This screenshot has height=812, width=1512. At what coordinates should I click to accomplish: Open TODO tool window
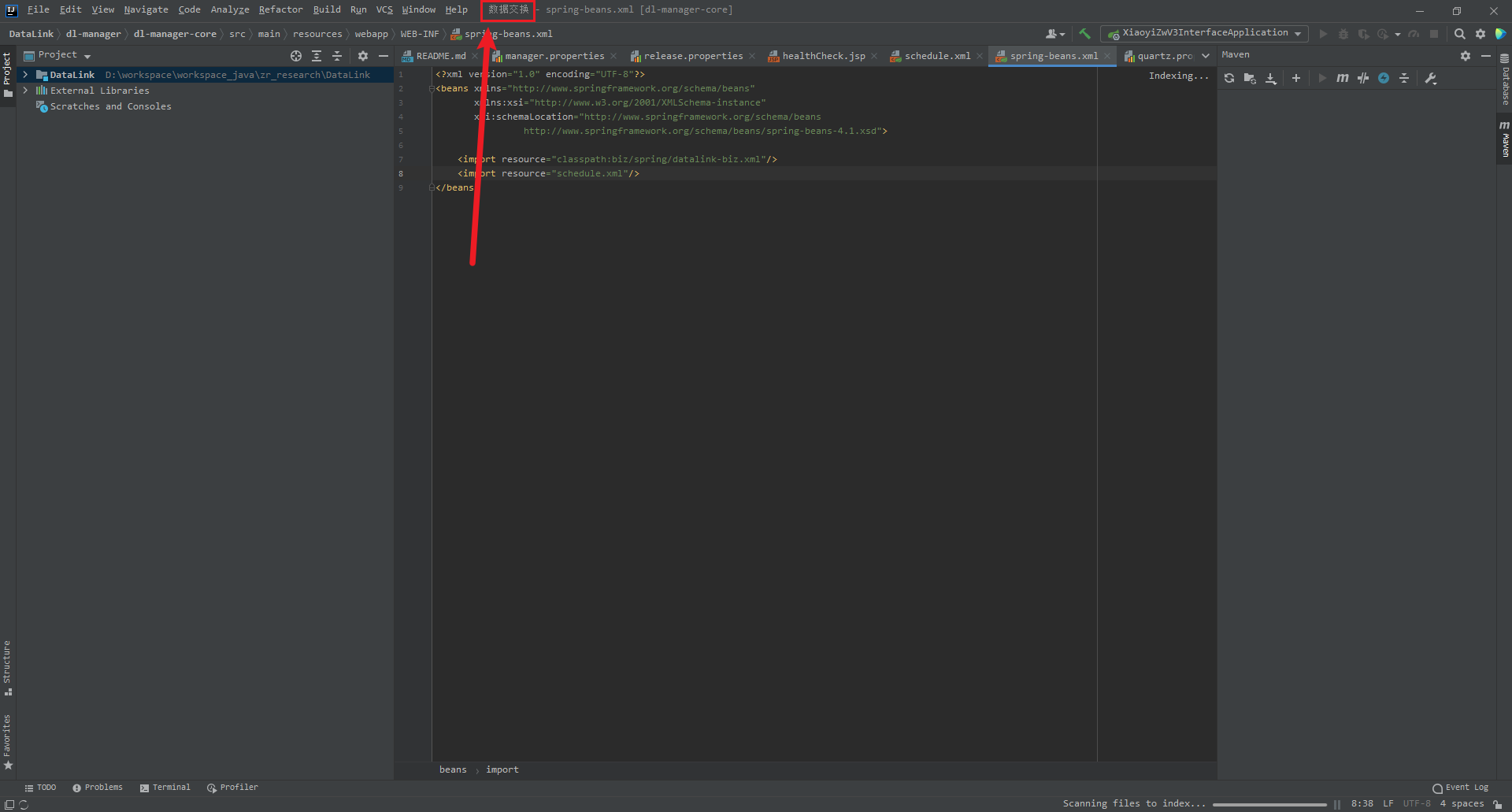click(x=40, y=788)
